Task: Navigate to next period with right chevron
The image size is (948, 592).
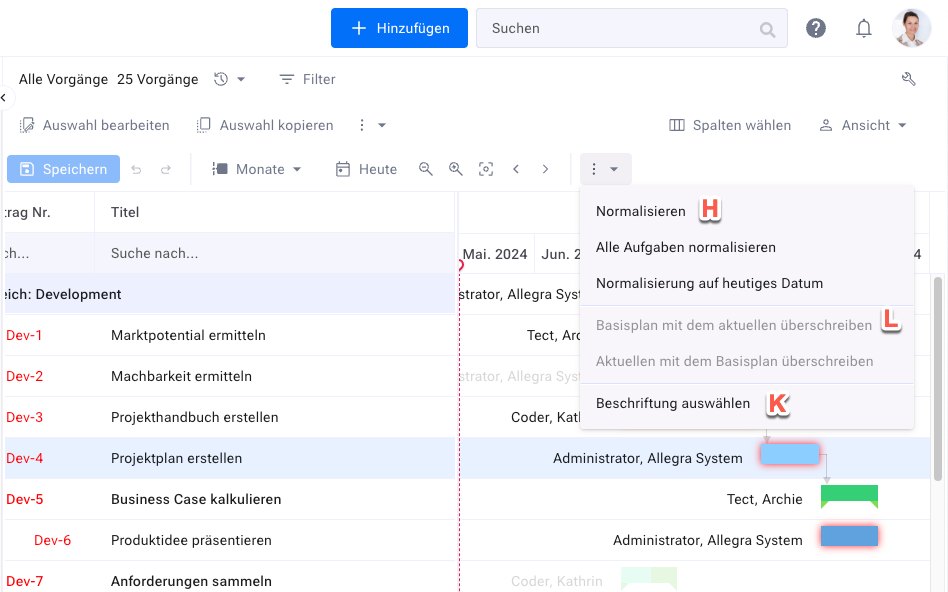Action: 545,169
